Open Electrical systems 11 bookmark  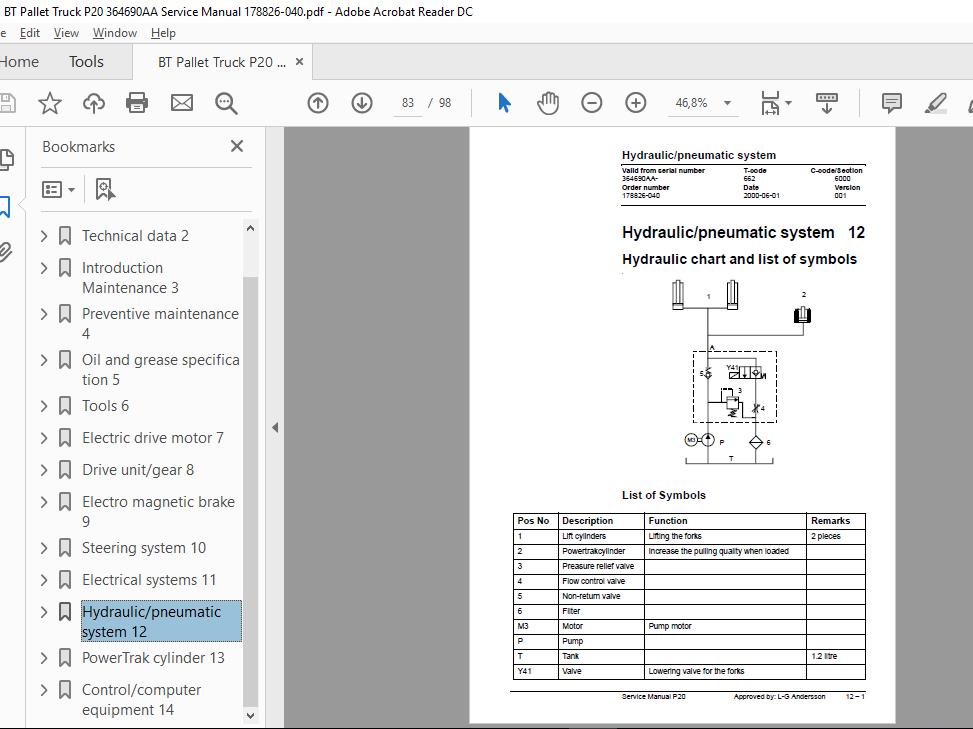tap(149, 580)
